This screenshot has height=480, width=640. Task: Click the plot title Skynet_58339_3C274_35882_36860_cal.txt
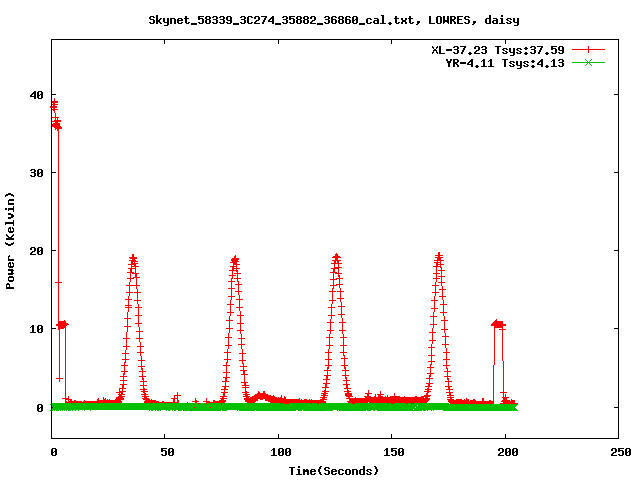tap(284, 20)
